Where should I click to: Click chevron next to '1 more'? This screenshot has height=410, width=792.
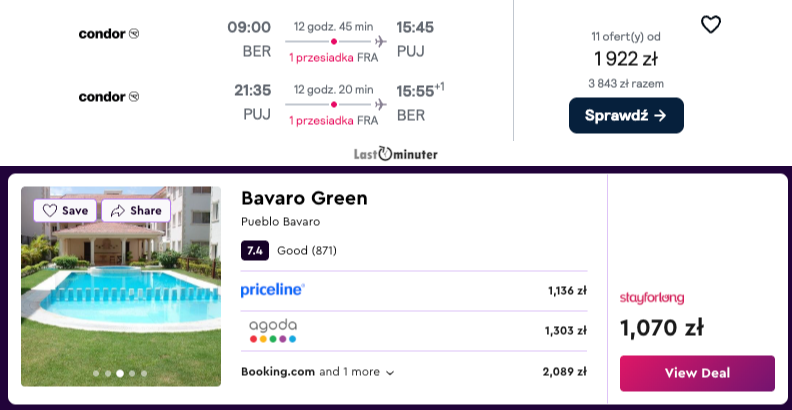click(x=389, y=373)
